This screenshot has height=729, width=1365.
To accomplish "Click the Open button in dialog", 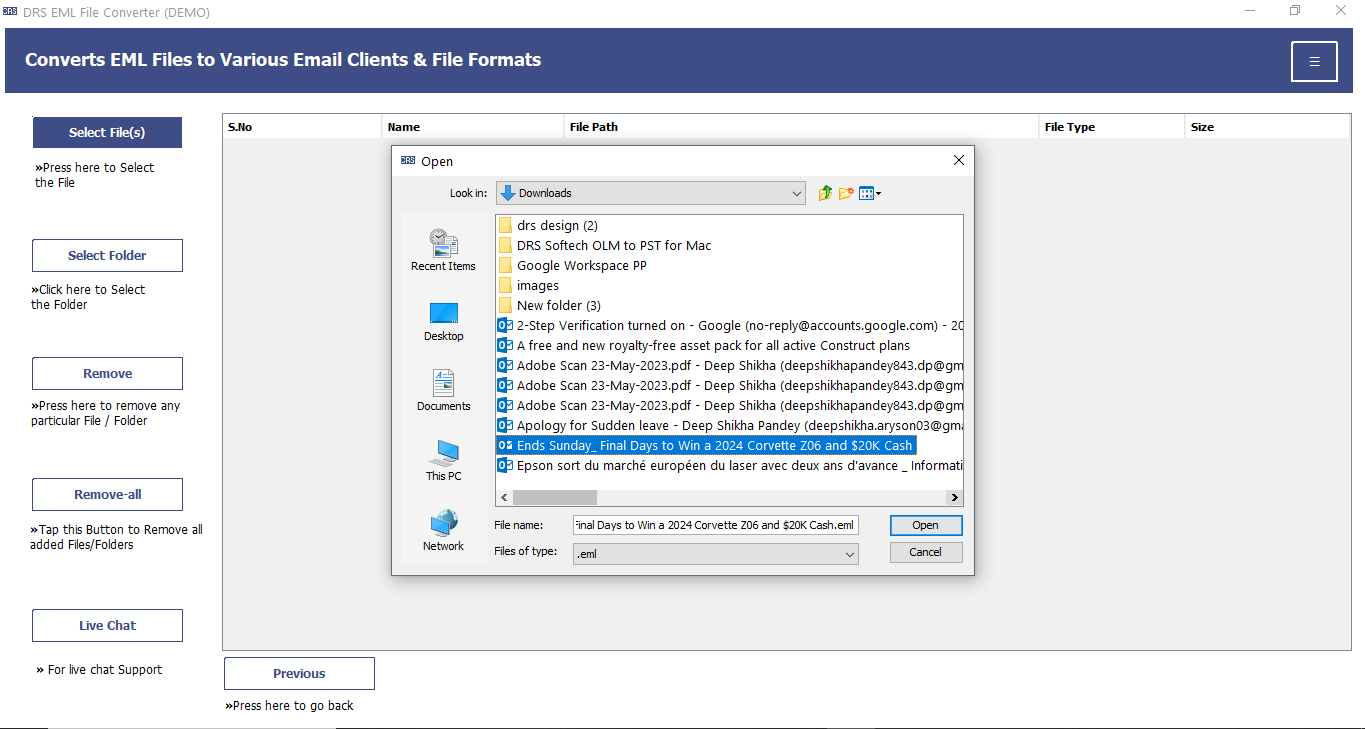I will click(925, 525).
